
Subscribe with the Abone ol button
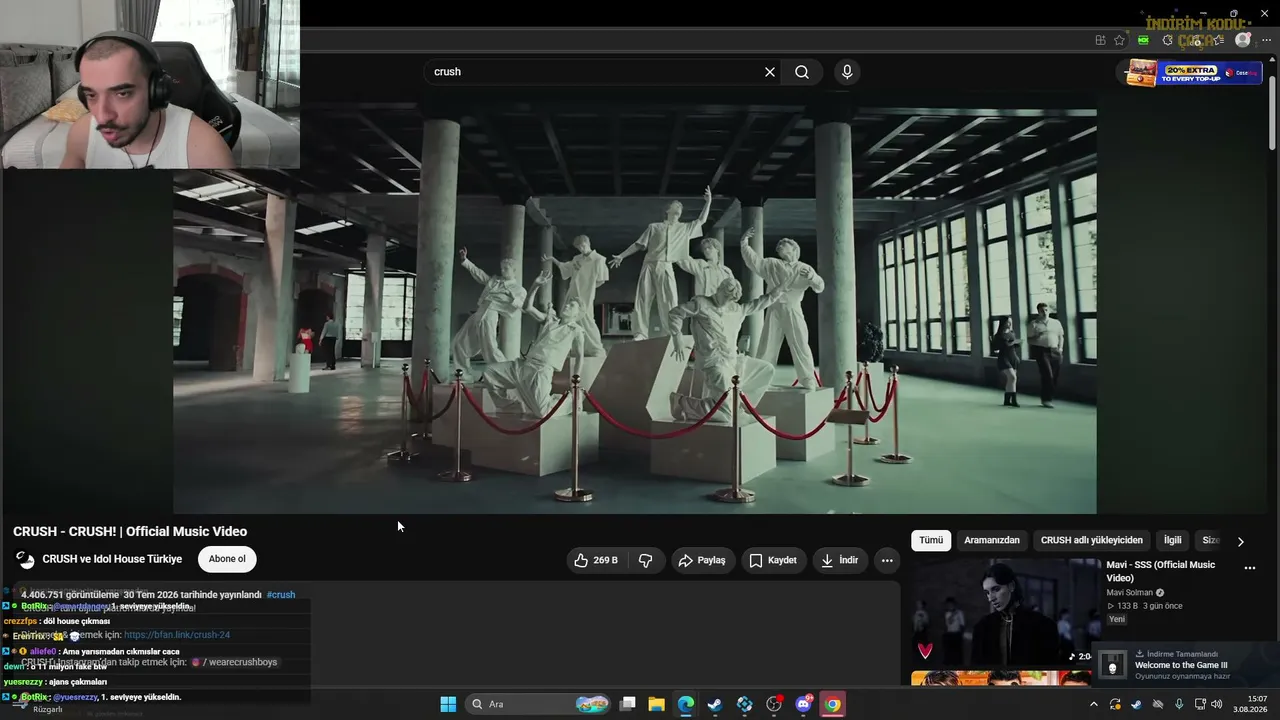[x=227, y=559]
